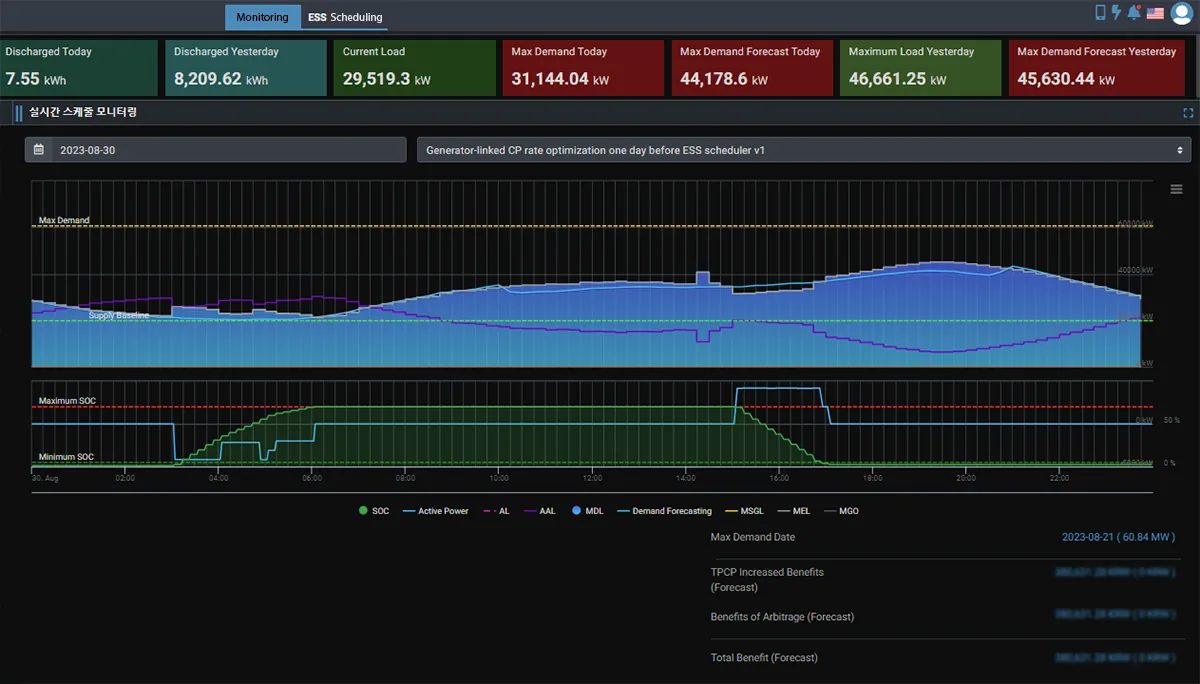Hide the Demand Forecasting legend series

click(665, 511)
